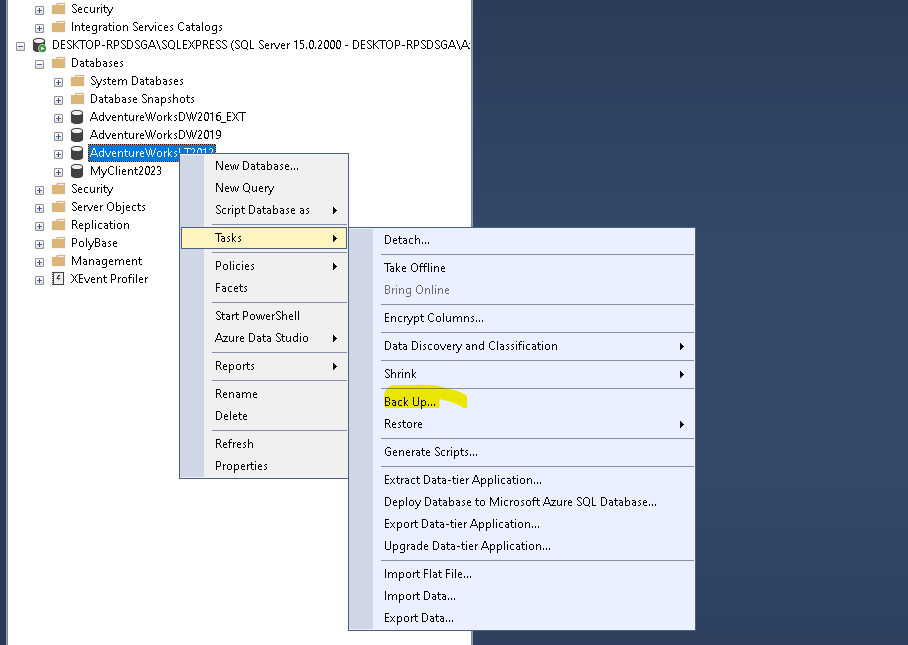This screenshot has width=908, height=645.
Task: Select the XEvent Profiler label
Action: pos(109,278)
